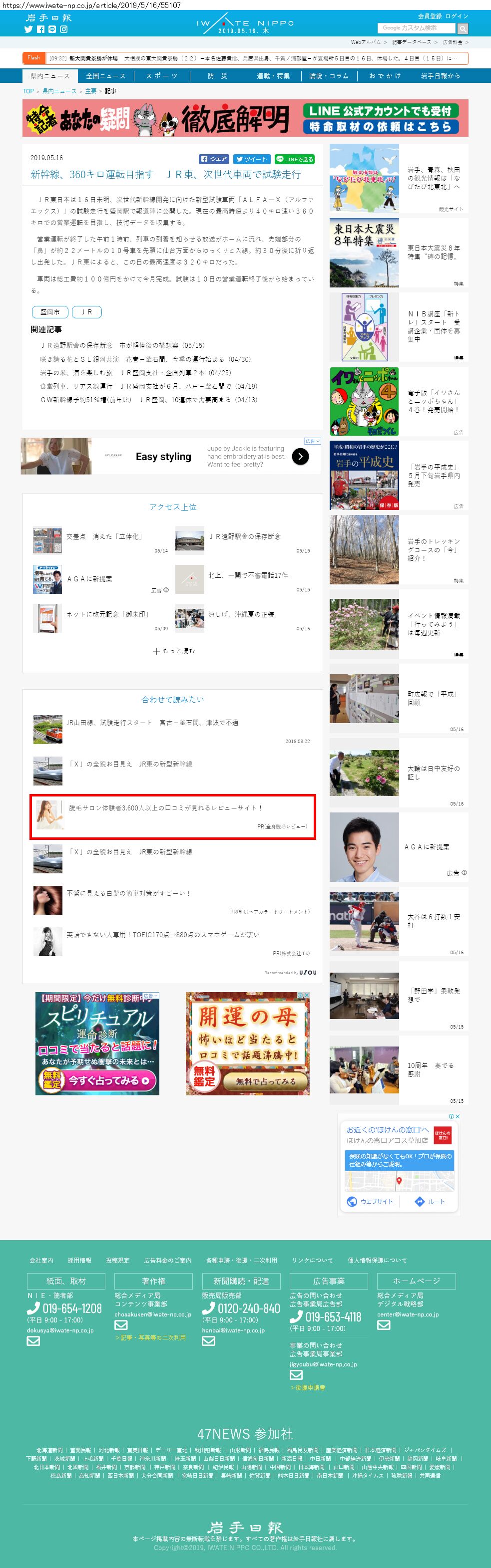Image resolution: width=491 pixels, height=1568 pixels.
Task: Click the search magnifier button
Action: coord(463,28)
